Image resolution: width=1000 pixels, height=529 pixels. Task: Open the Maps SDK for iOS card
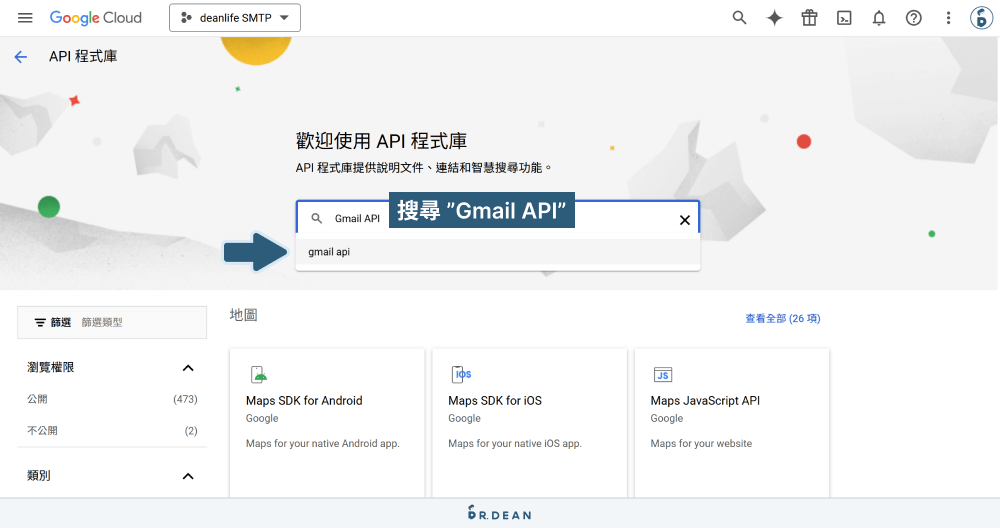(529, 422)
